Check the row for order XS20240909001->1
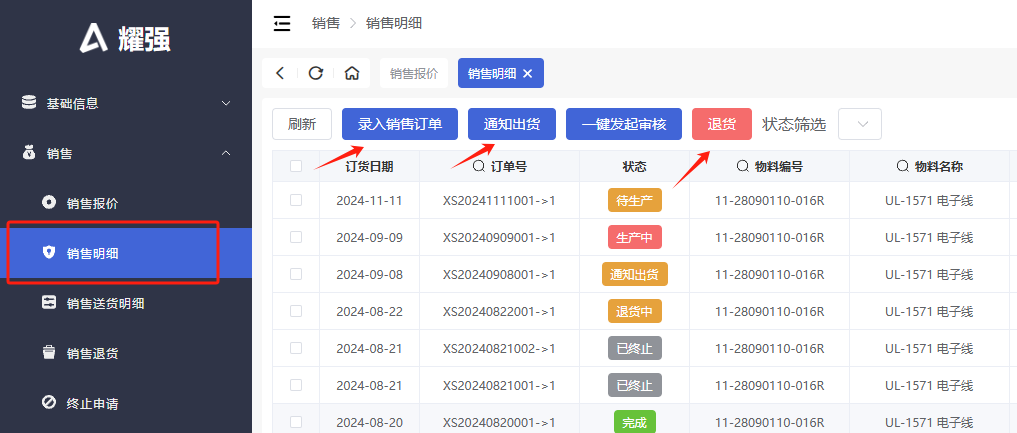 [296, 237]
